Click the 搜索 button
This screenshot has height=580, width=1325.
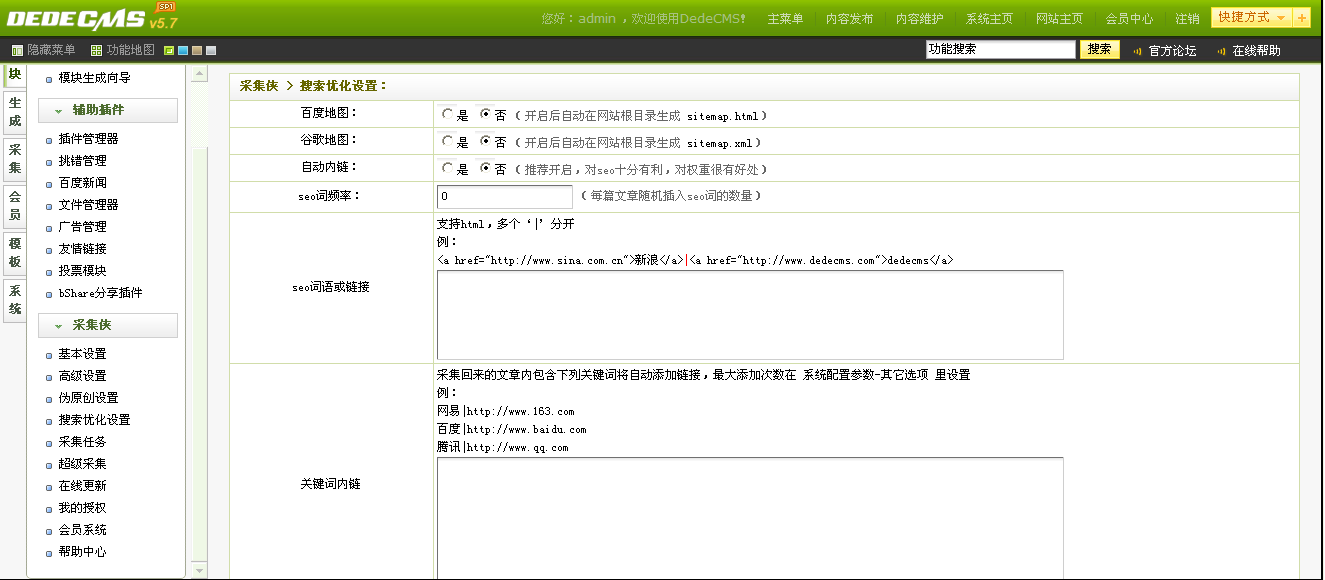pos(1099,49)
